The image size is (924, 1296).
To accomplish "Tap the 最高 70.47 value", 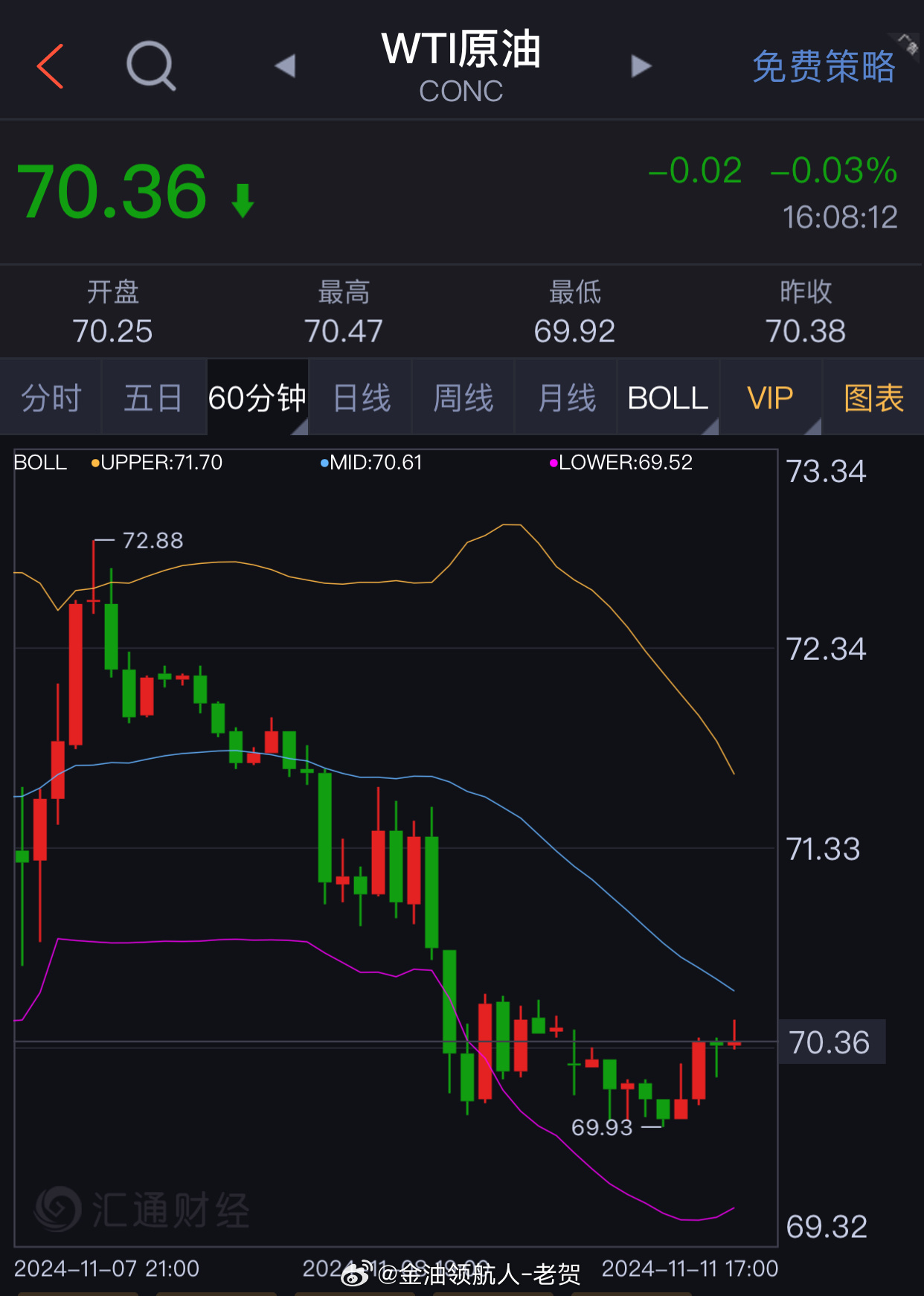I will point(344,331).
